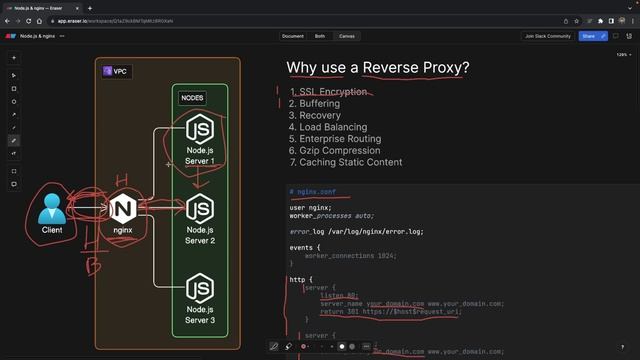This screenshot has height=360, width=640.
Task: Select the arrow connector tool
Action: (14, 115)
